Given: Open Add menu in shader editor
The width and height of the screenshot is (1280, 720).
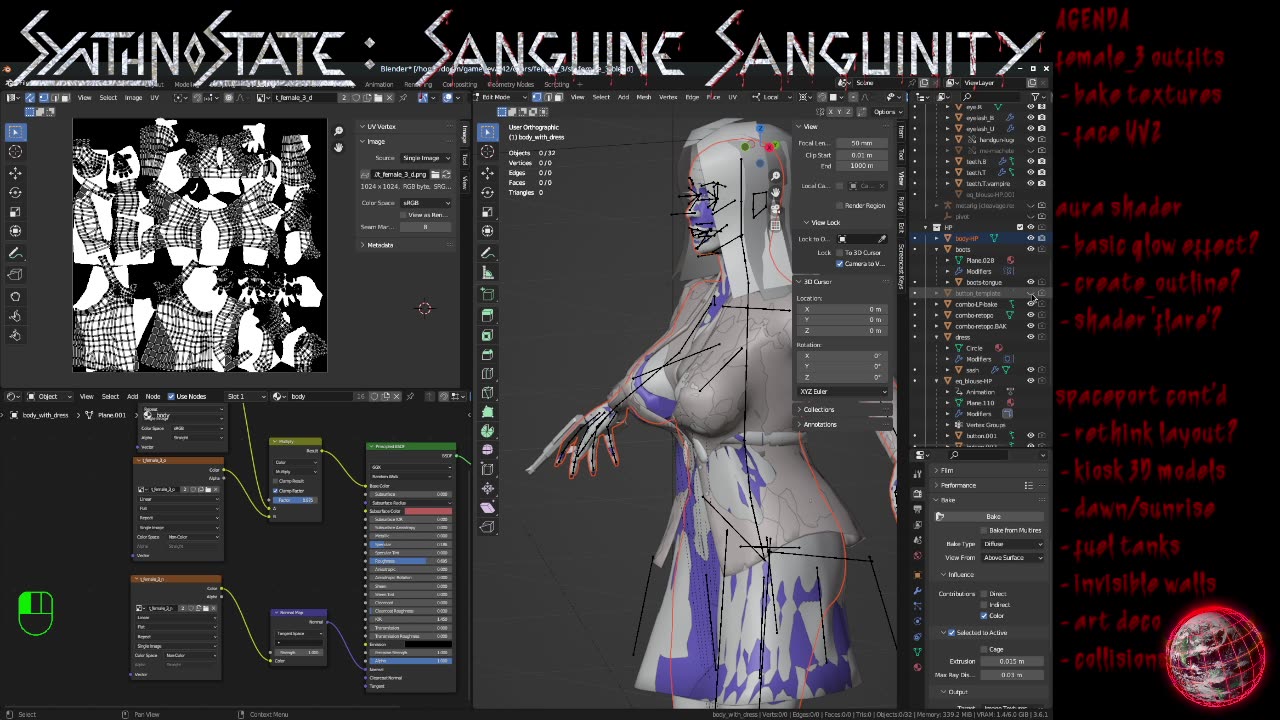Looking at the screenshot, I should point(132,396).
